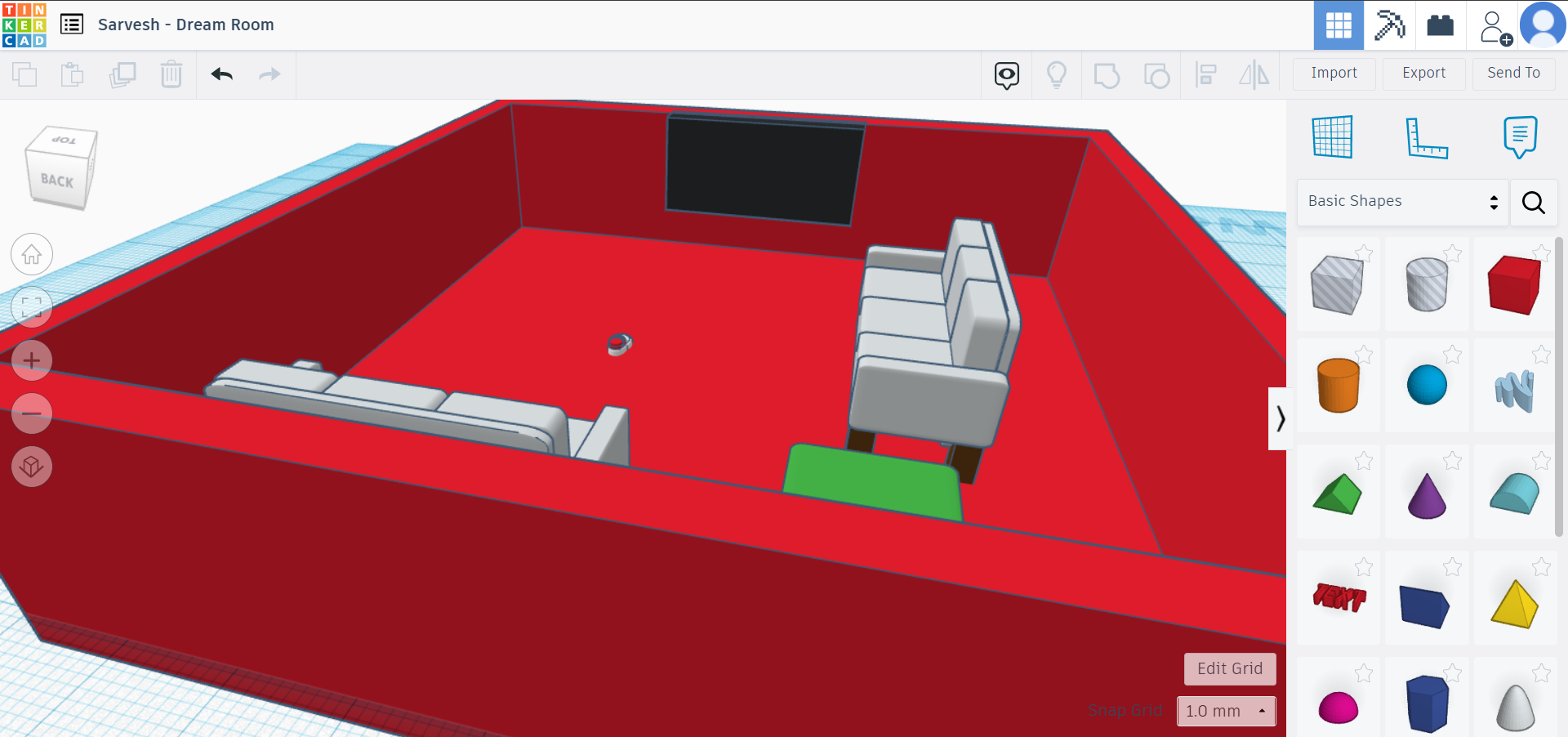Show all hidden objects with the lightbulb icon
This screenshot has height=737, width=1568.
click(x=1057, y=74)
